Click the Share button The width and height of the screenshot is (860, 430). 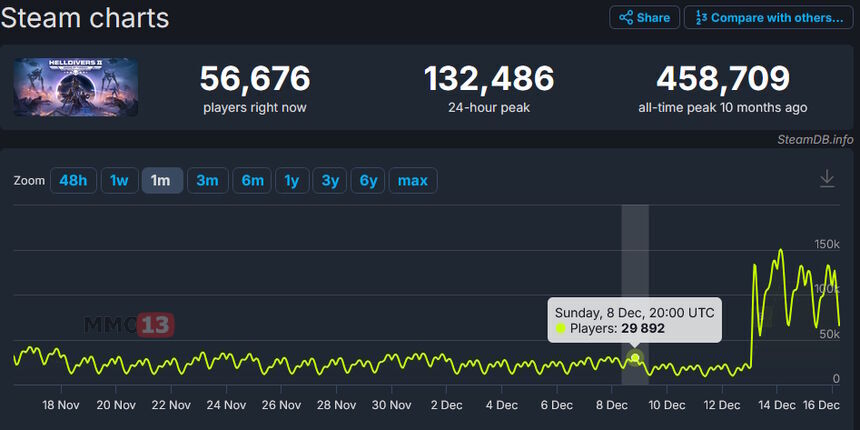pos(644,18)
